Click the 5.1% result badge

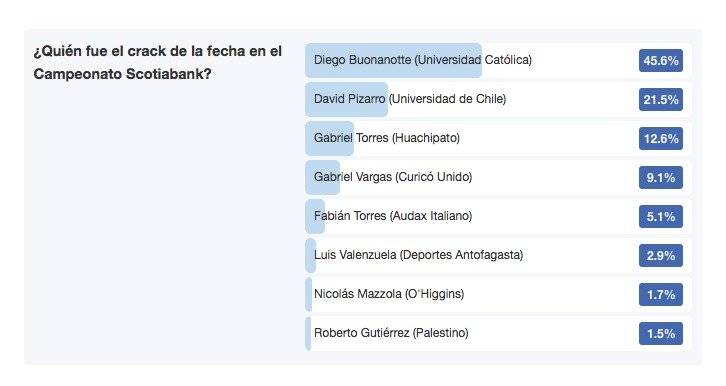661,217
